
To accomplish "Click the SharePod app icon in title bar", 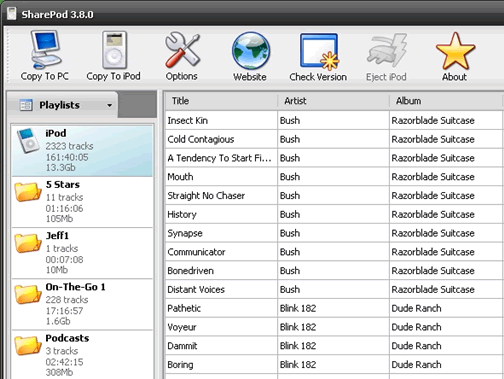I will 12,14.
